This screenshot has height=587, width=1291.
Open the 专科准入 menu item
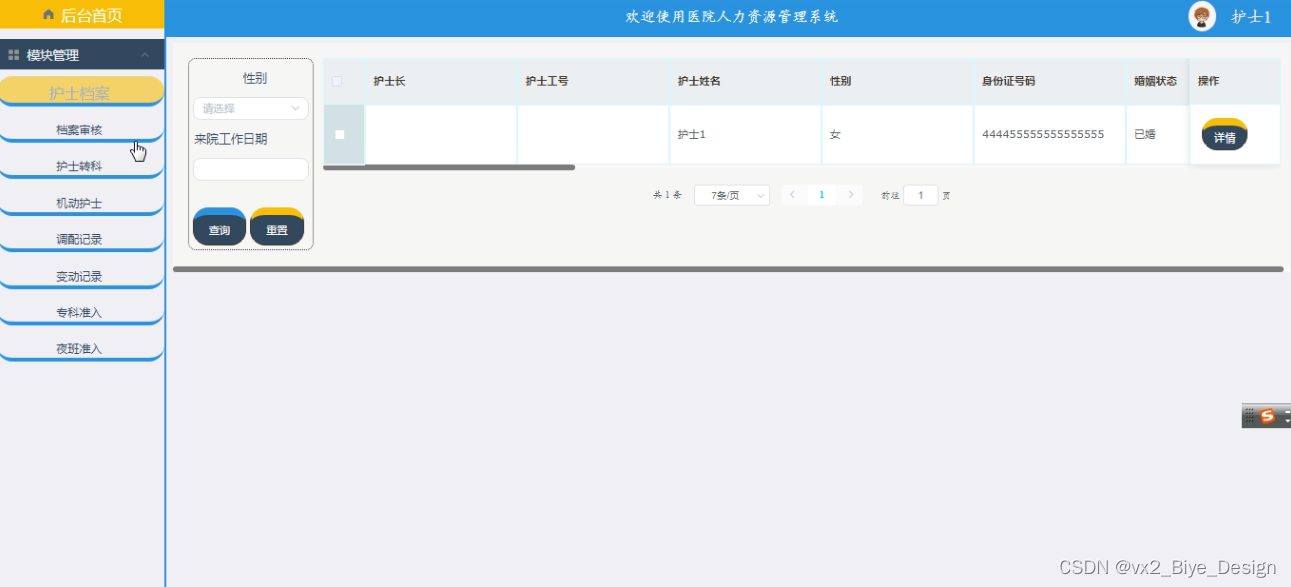pos(81,313)
